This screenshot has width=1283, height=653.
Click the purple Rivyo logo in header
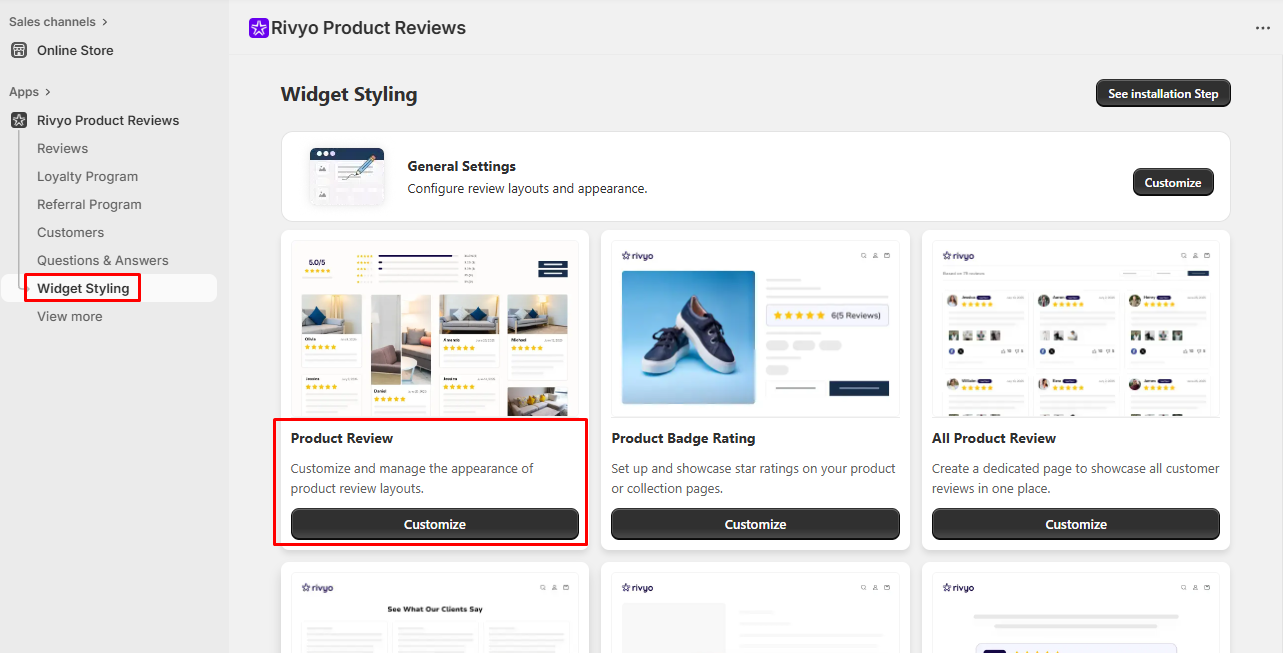coord(259,28)
